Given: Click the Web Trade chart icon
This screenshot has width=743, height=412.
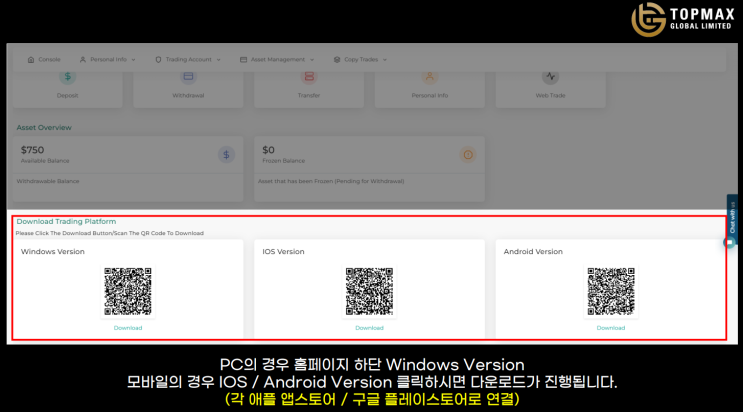Looking at the screenshot, I should (x=550, y=76).
